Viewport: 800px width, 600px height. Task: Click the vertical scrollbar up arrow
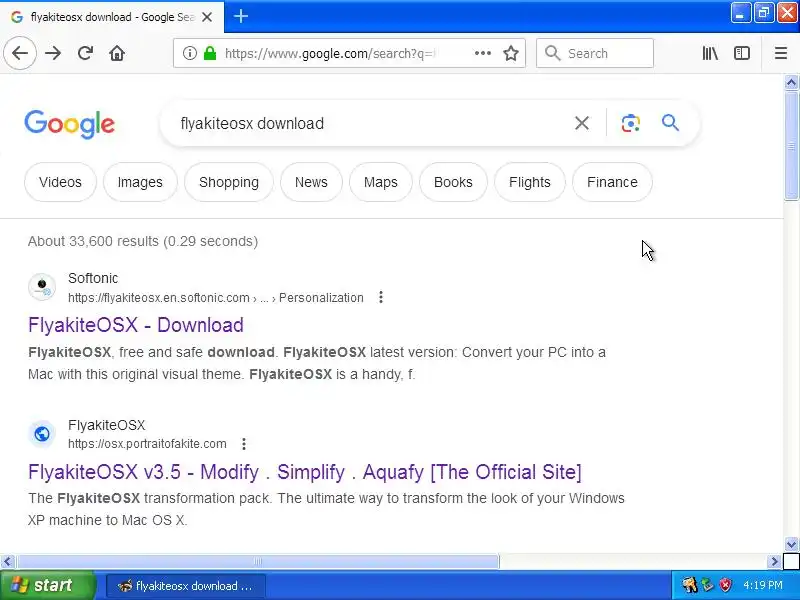click(x=791, y=82)
